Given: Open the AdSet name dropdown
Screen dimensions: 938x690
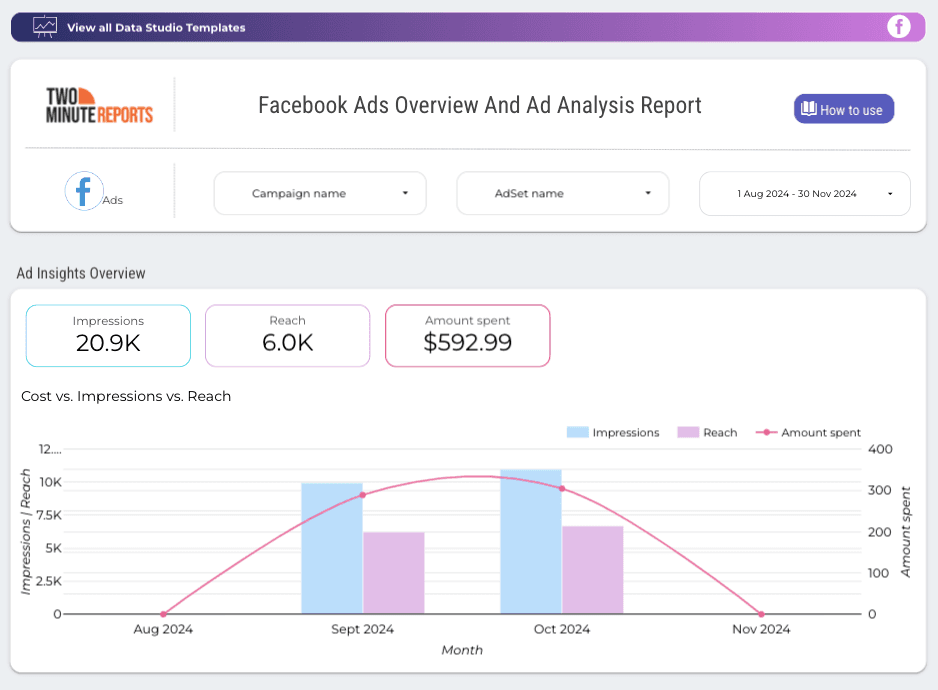Looking at the screenshot, I should [x=563, y=192].
